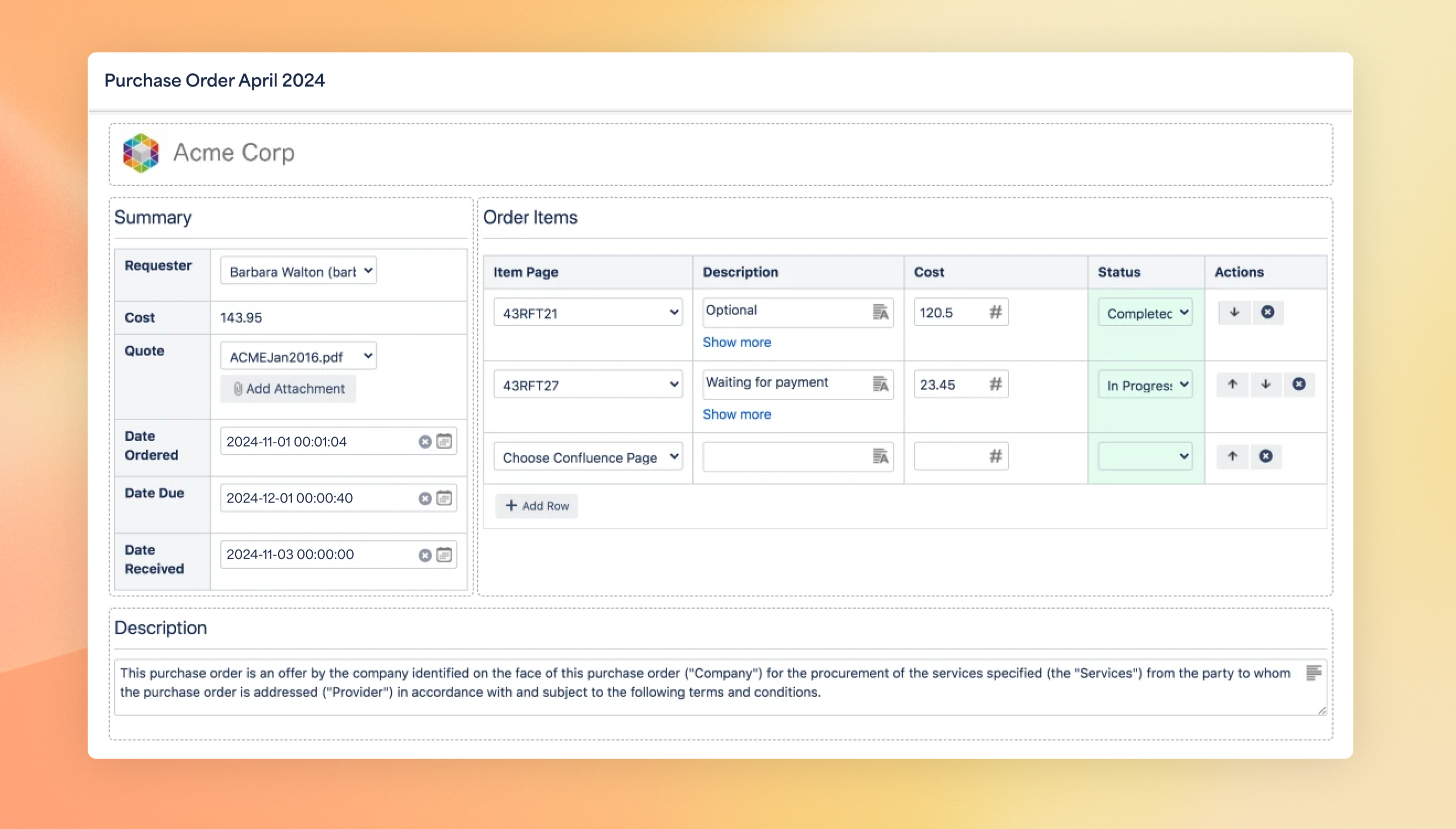
Task: Move 43RFT27 row up
Action: point(1233,384)
